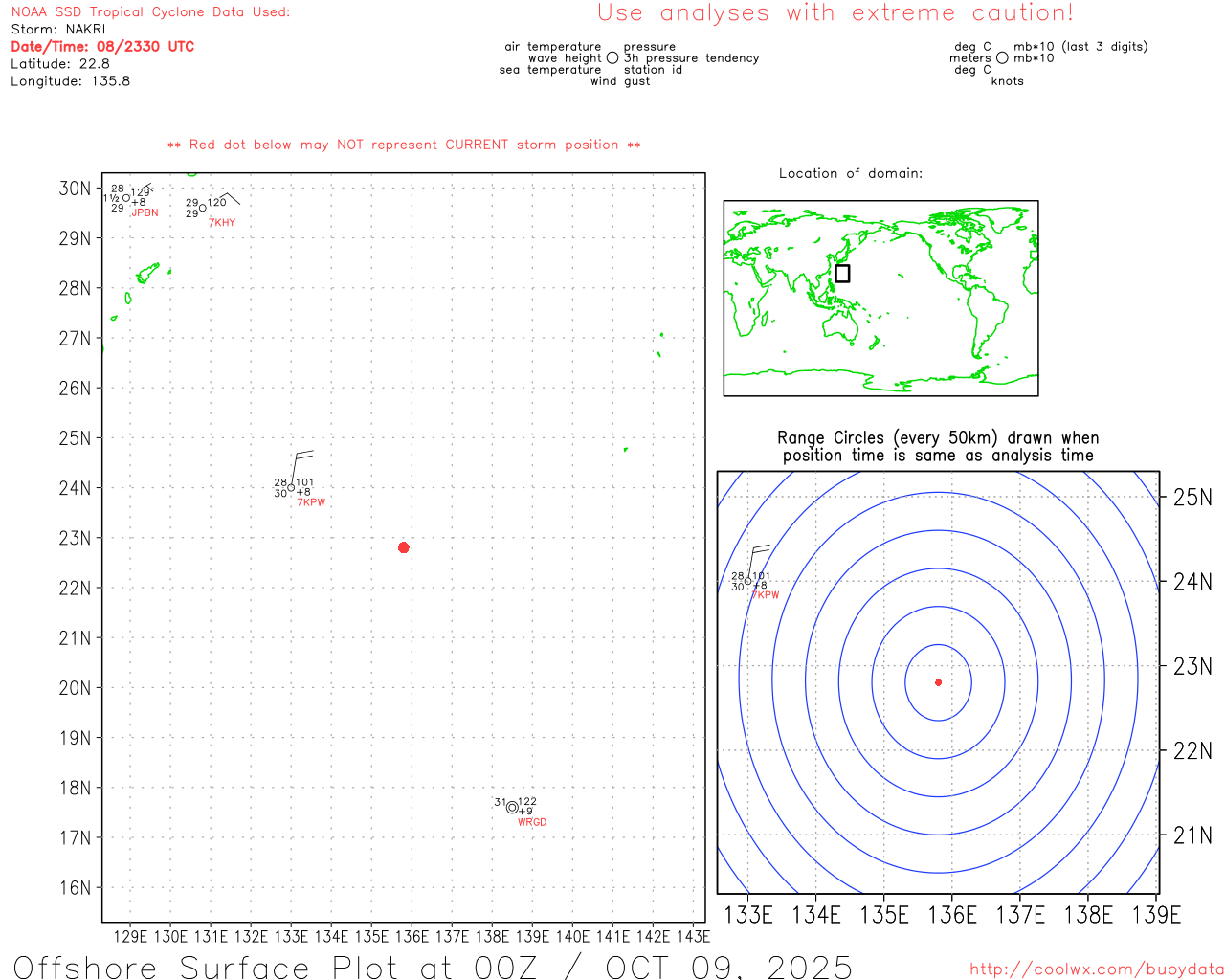
Task: Click the units legend circle near 'meters'
Action: click(1002, 58)
